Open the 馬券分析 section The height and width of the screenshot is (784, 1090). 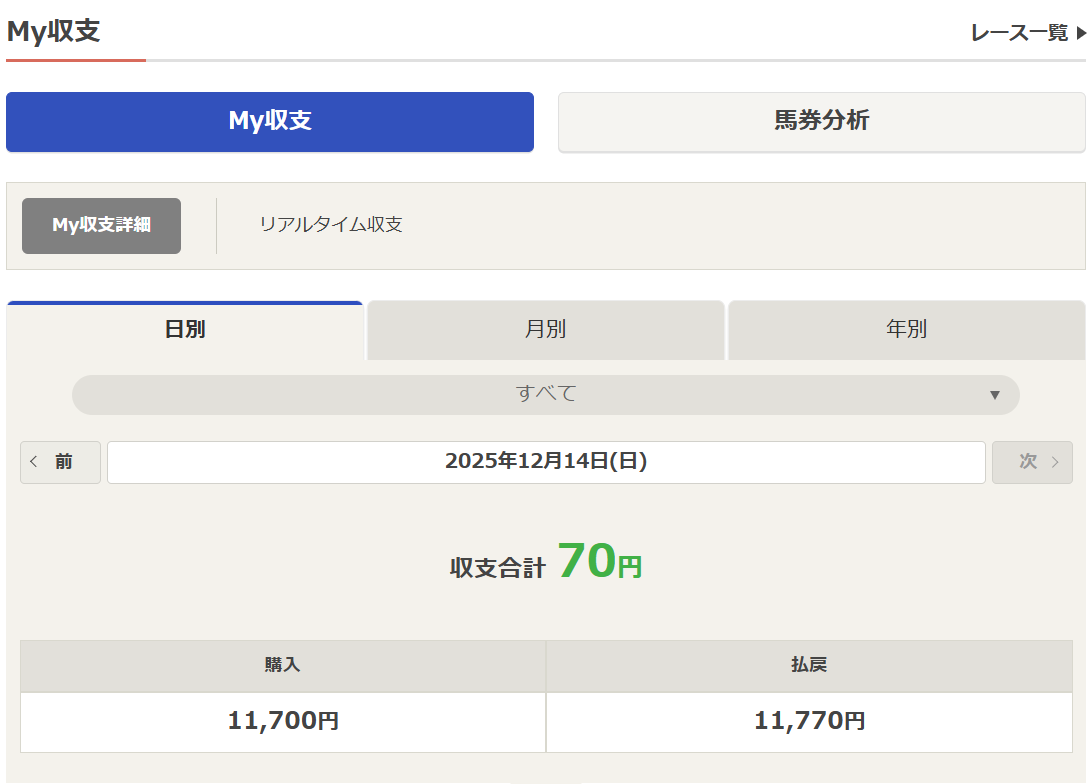pyautogui.click(x=821, y=122)
